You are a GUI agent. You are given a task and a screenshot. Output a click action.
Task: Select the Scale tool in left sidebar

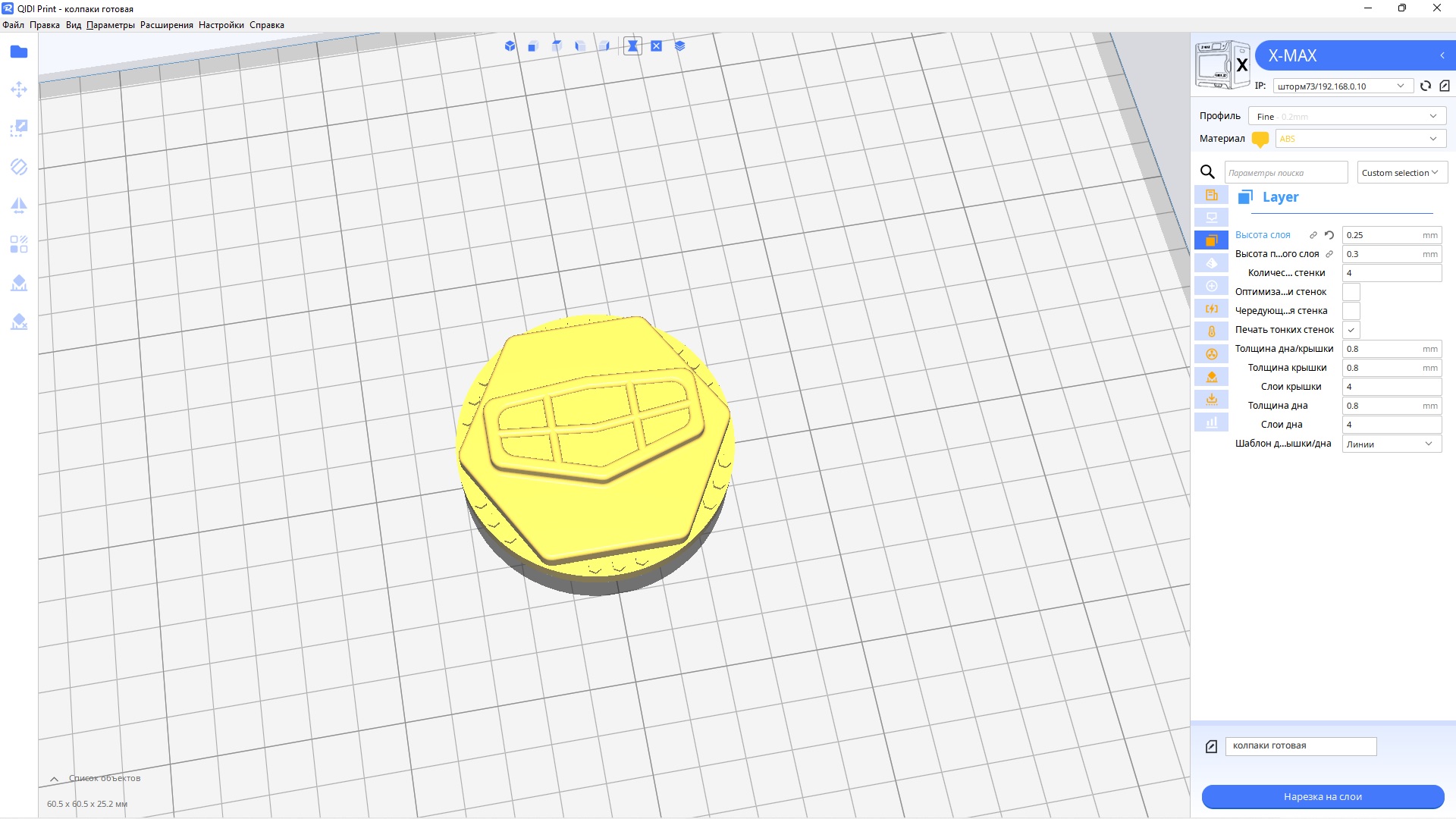click(19, 128)
